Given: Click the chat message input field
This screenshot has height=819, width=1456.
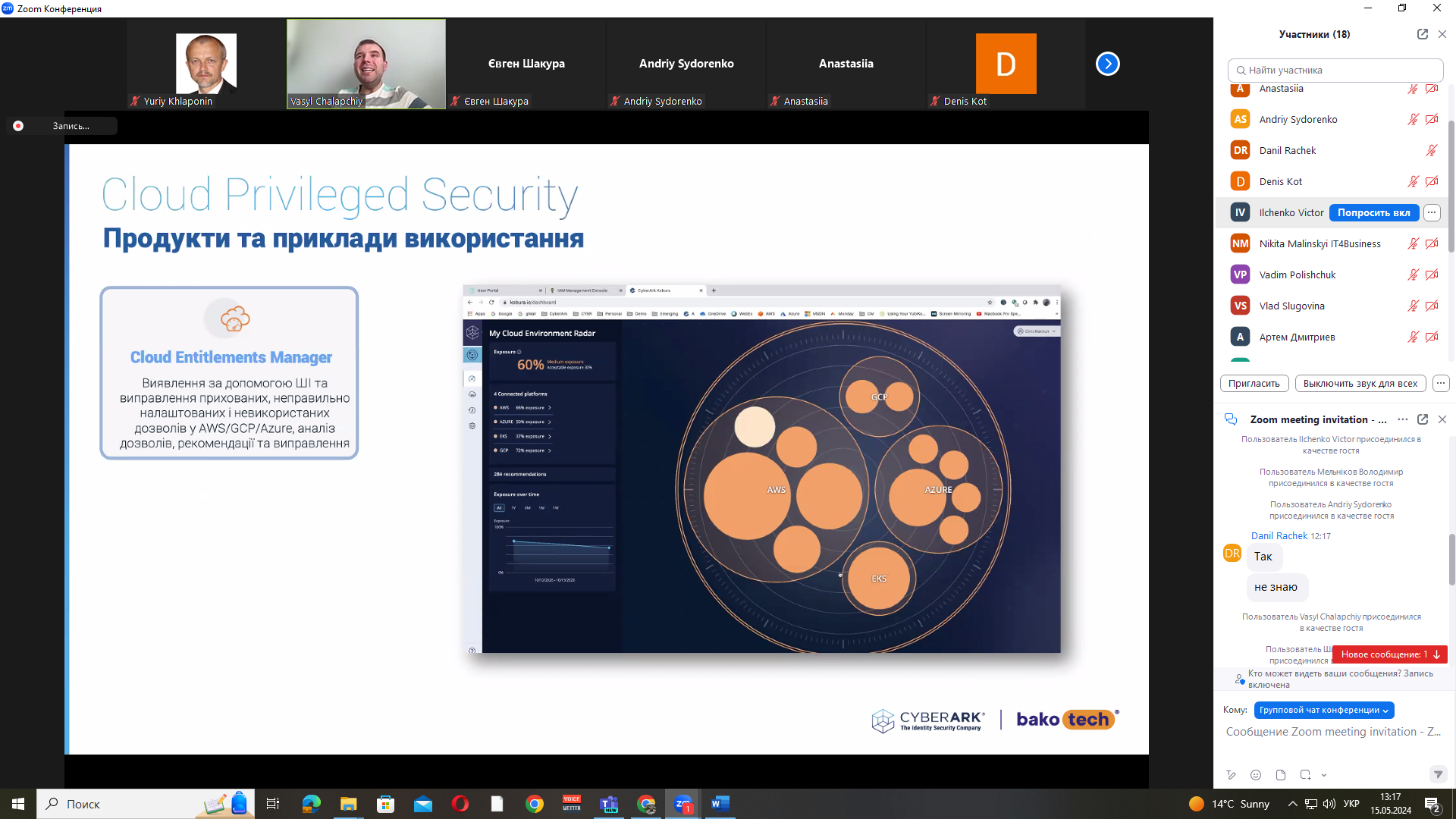Looking at the screenshot, I should (1333, 732).
